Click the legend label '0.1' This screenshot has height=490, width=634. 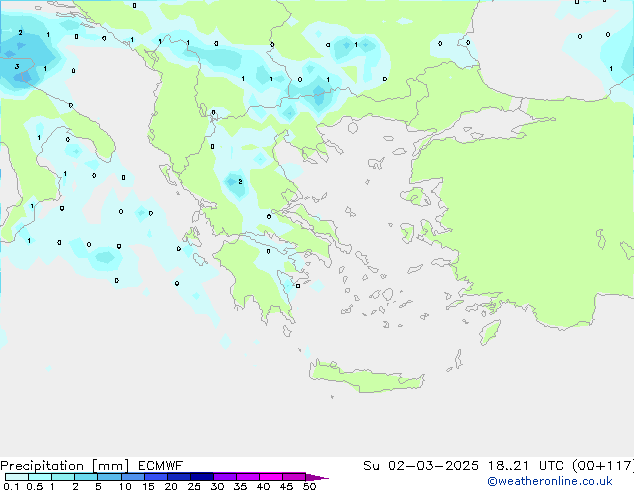point(11,486)
